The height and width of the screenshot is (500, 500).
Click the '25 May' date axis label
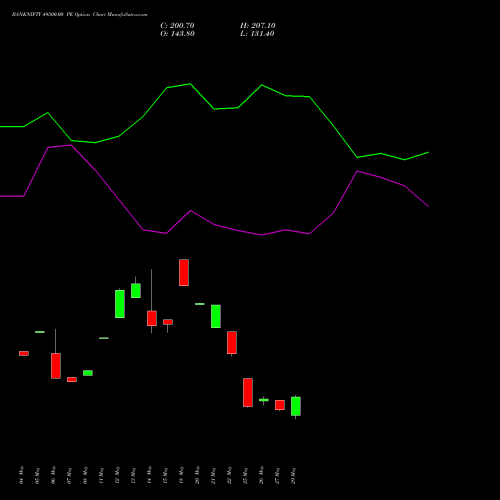(x=245, y=475)
